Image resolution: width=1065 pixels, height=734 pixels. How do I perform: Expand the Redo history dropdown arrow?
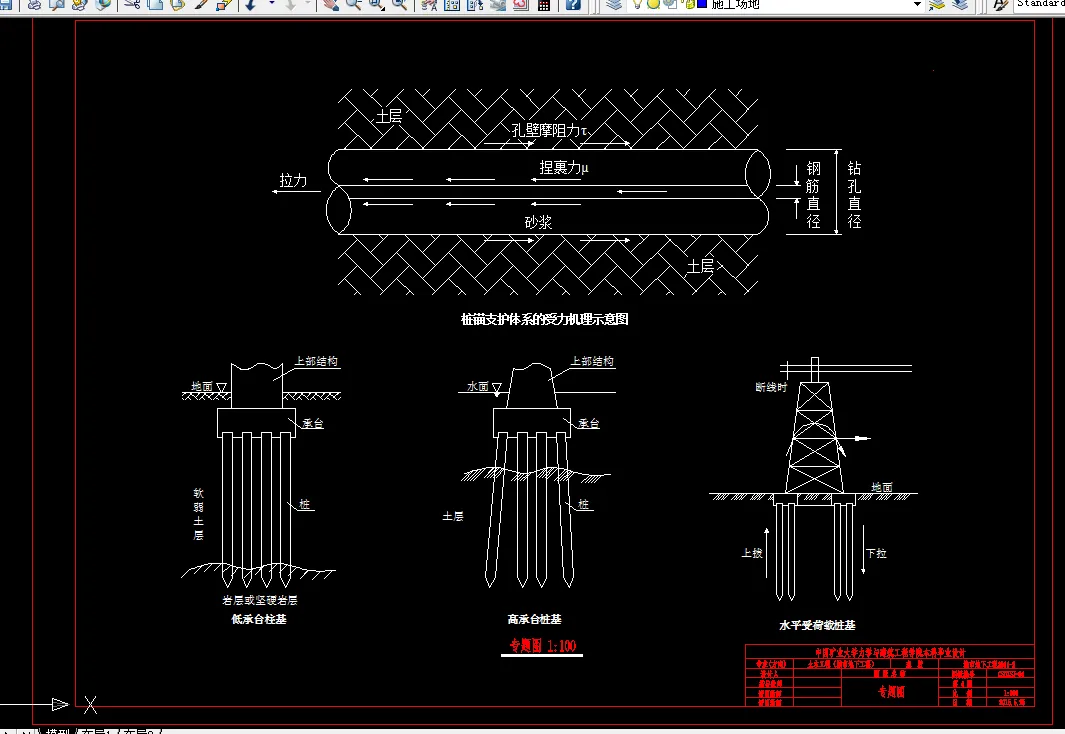point(307,4)
